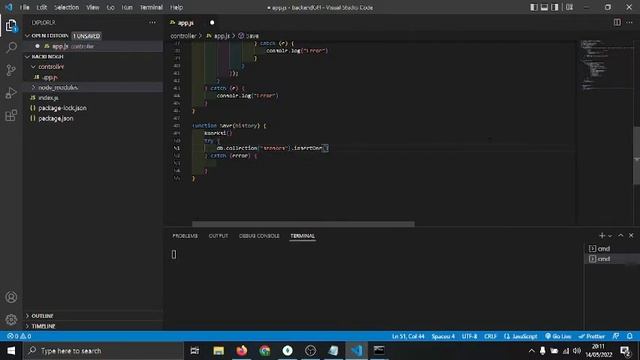Expand the Timeline section
640x360 pixels.
coord(93,326)
